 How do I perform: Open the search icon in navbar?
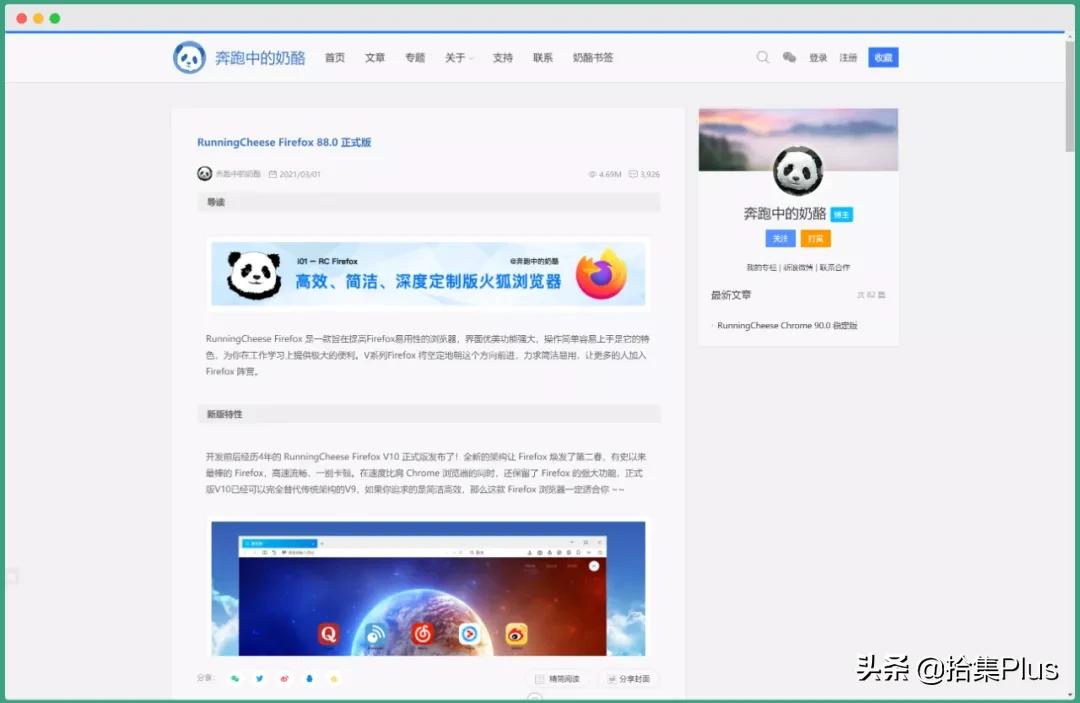763,57
